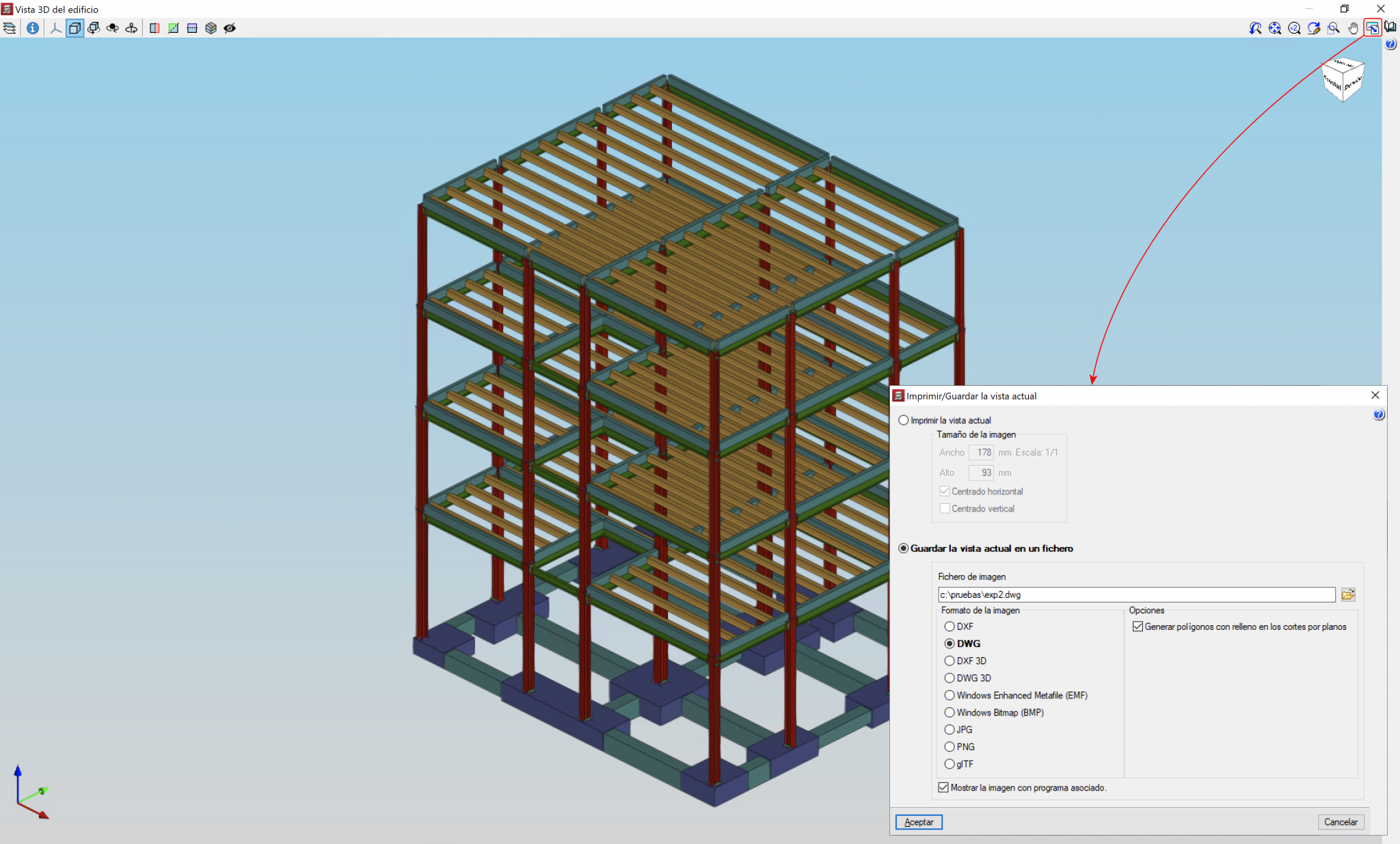Select the PNG image format option
The height and width of the screenshot is (844, 1400).
coord(950,747)
